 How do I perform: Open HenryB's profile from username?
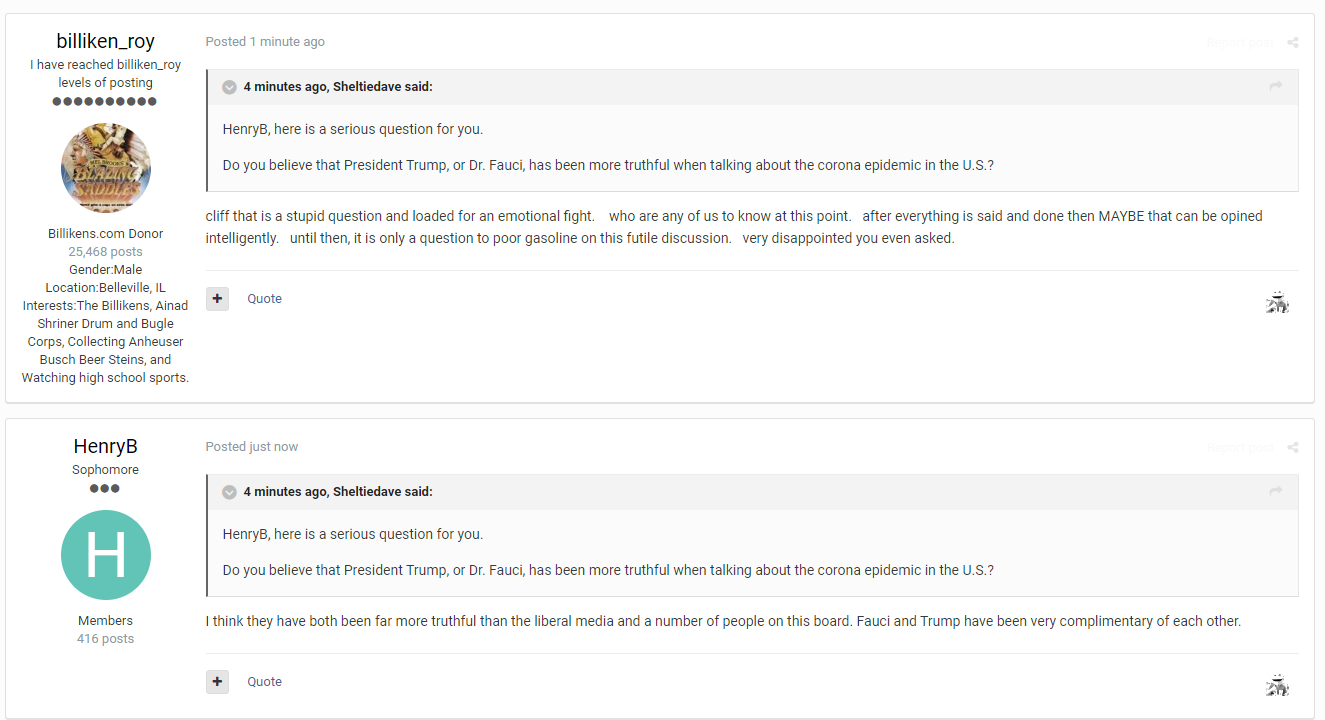[x=106, y=446]
